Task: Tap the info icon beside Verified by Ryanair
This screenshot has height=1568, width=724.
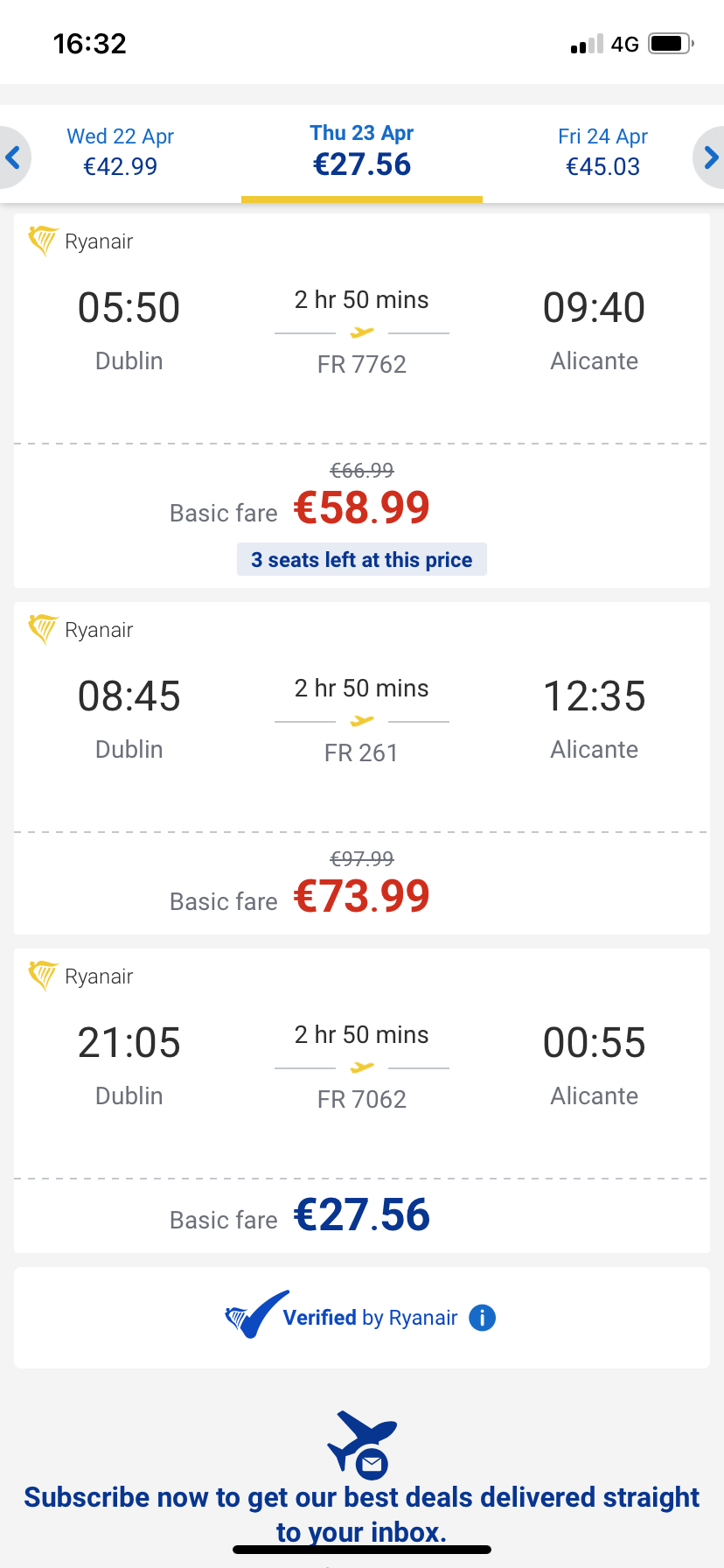Action: pyautogui.click(x=482, y=1318)
